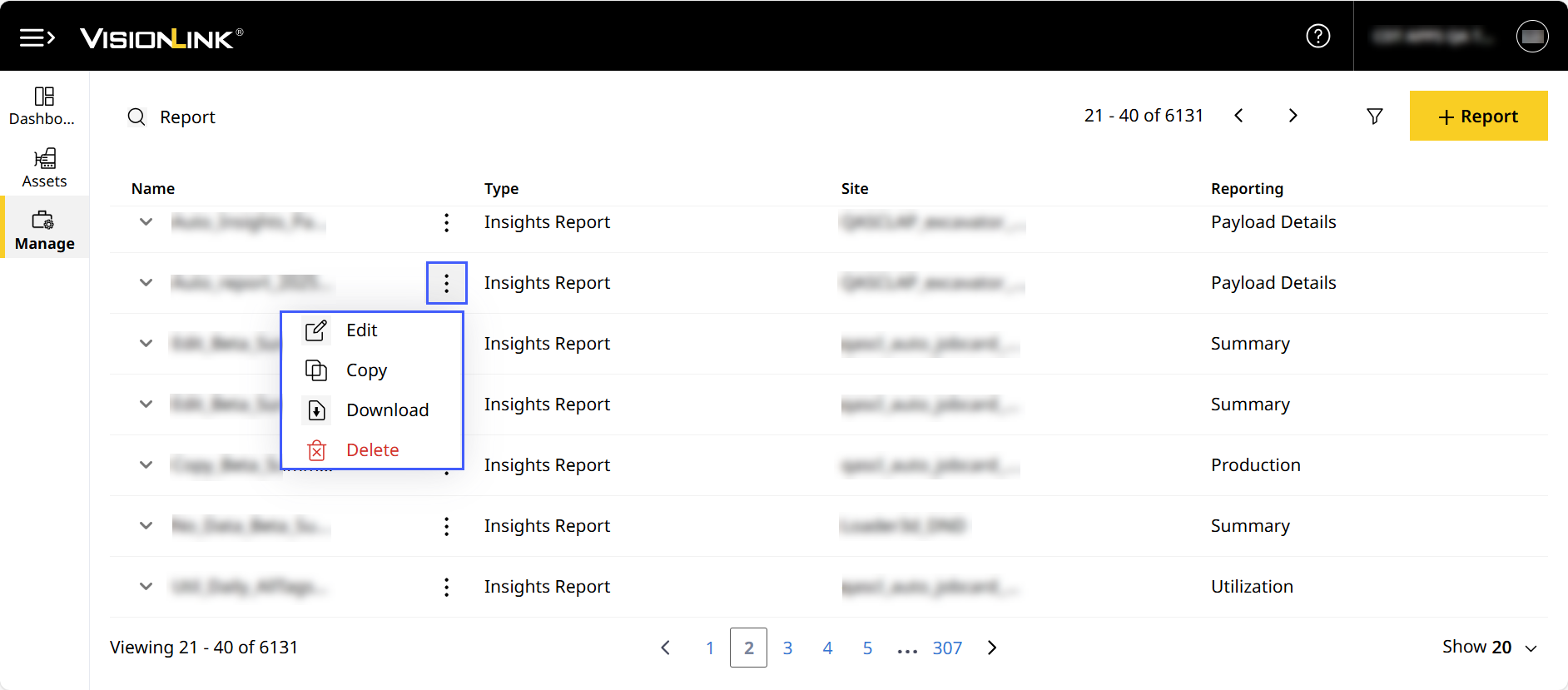The height and width of the screenshot is (690, 1568).
Task: Click the user profile avatar icon
Action: pyautogui.click(x=1531, y=36)
